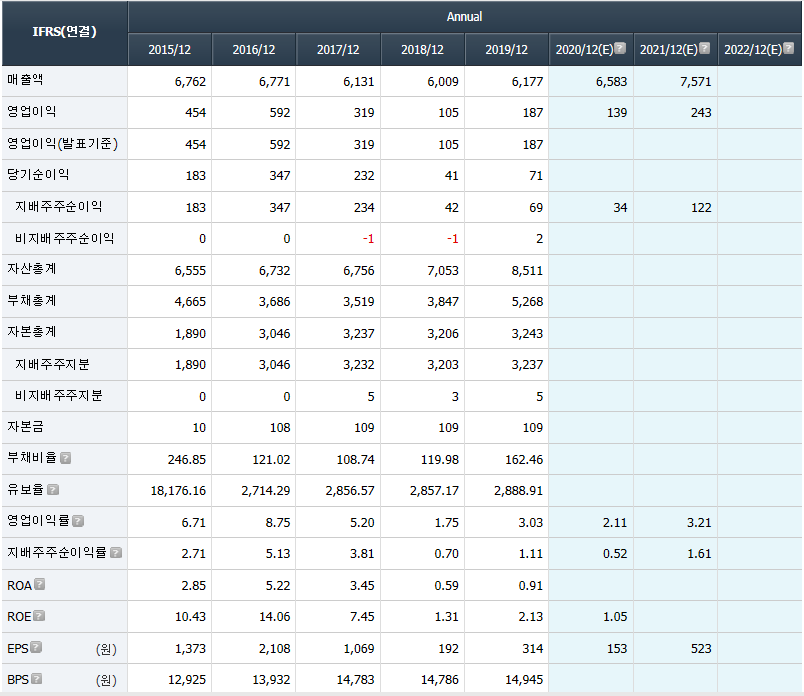Click 부채총계 value 4,665
The image size is (804, 696).
[x=190, y=302]
